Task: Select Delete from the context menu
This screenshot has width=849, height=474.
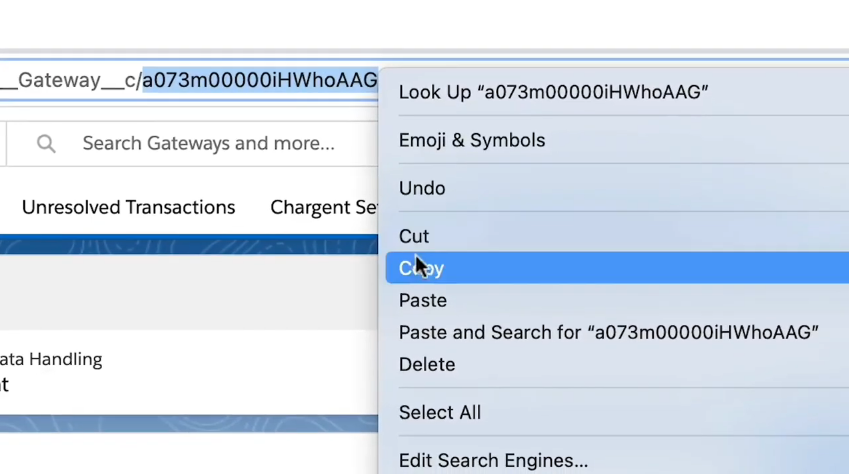Action: (x=427, y=364)
